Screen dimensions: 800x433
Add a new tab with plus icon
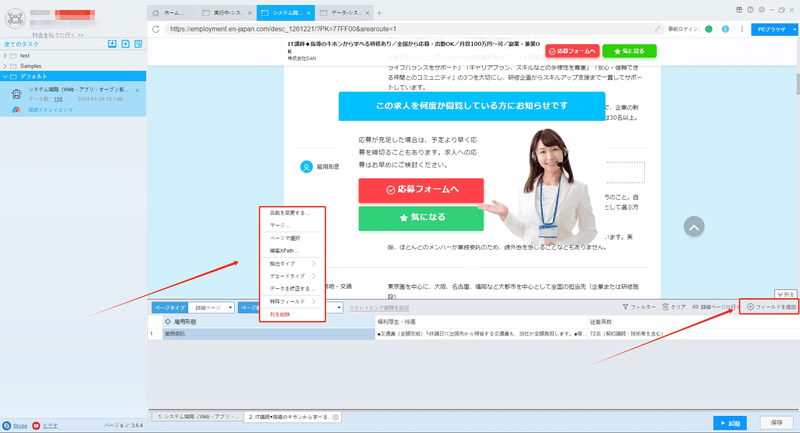tap(379, 13)
